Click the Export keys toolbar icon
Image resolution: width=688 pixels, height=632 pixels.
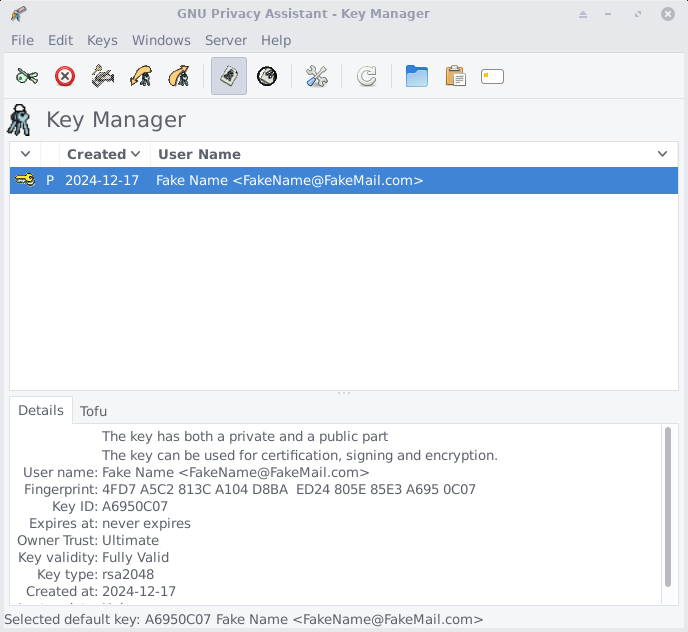tap(179, 76)
